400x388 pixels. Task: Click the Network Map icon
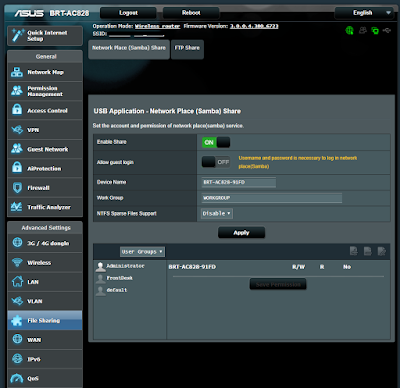(x=17, y=72)
